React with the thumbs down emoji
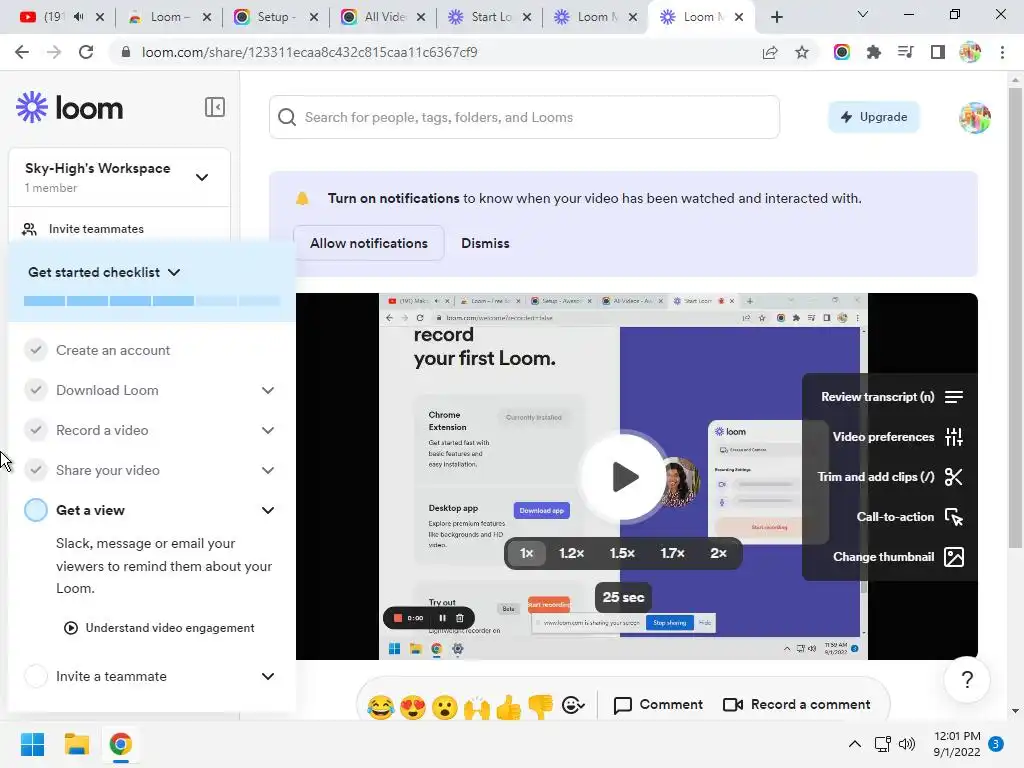1024x768 pixels. 541,707
